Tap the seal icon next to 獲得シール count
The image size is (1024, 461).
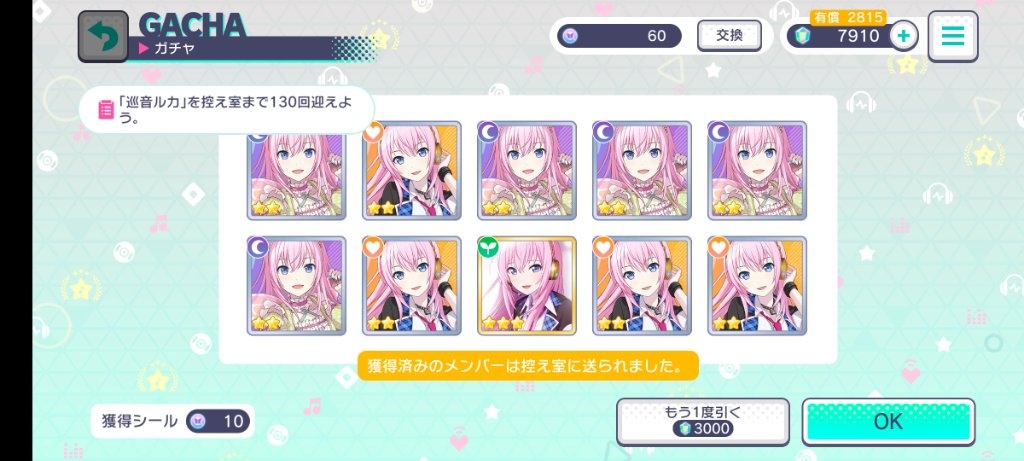click(x=200, y=421)
